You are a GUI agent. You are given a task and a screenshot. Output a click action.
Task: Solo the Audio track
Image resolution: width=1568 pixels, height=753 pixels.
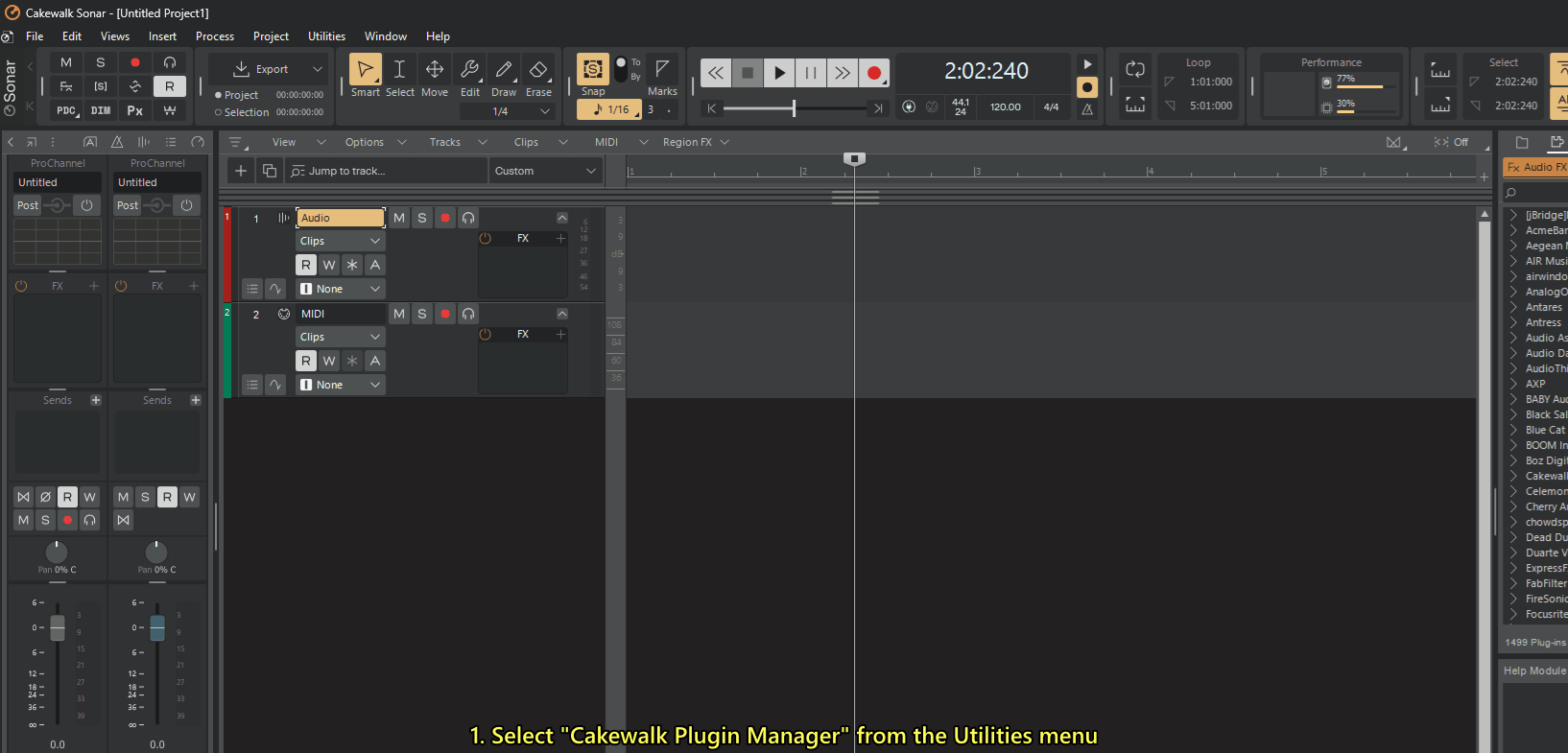point(422,218)
